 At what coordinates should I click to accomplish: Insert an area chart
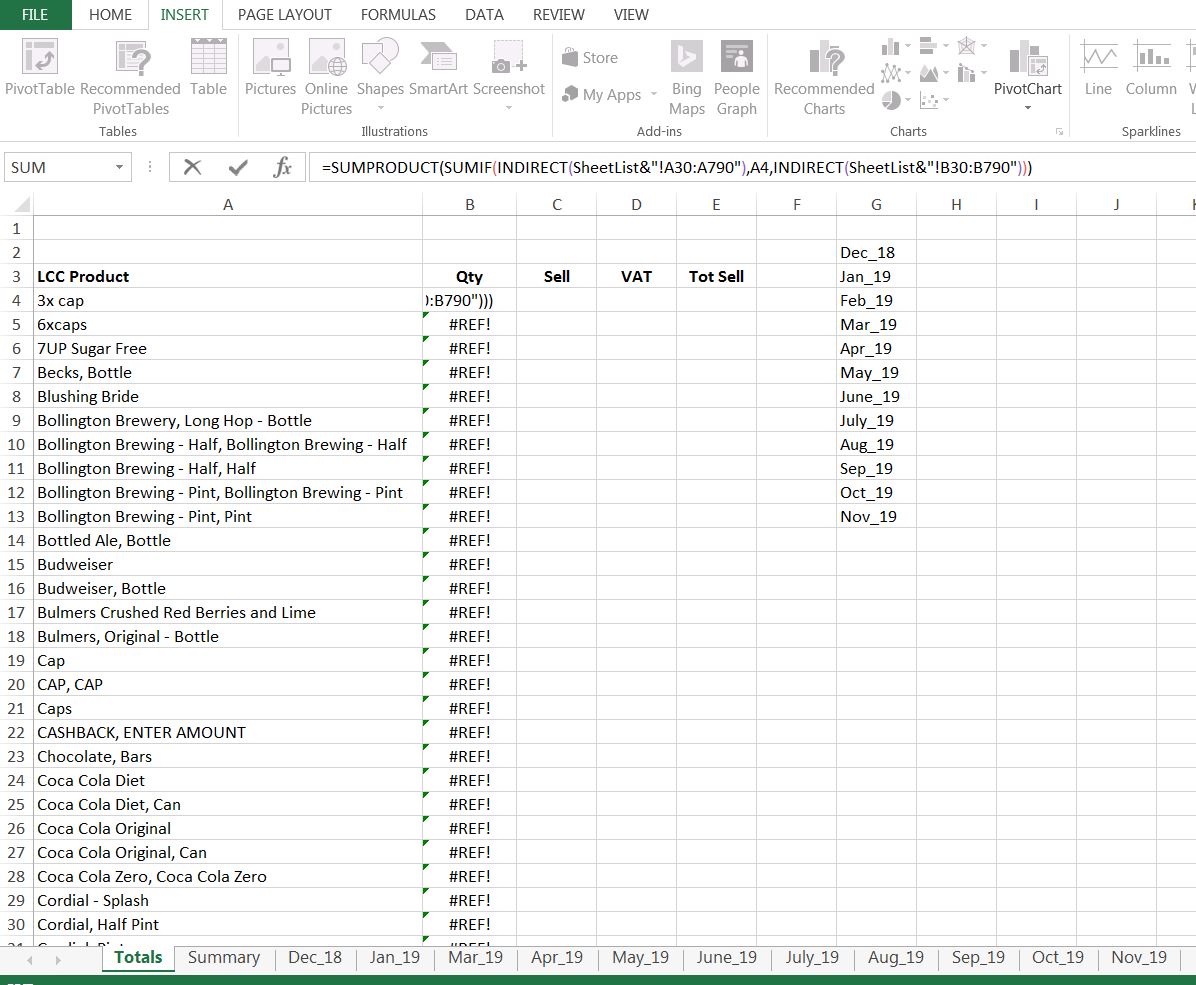click(x=928, y=74)
